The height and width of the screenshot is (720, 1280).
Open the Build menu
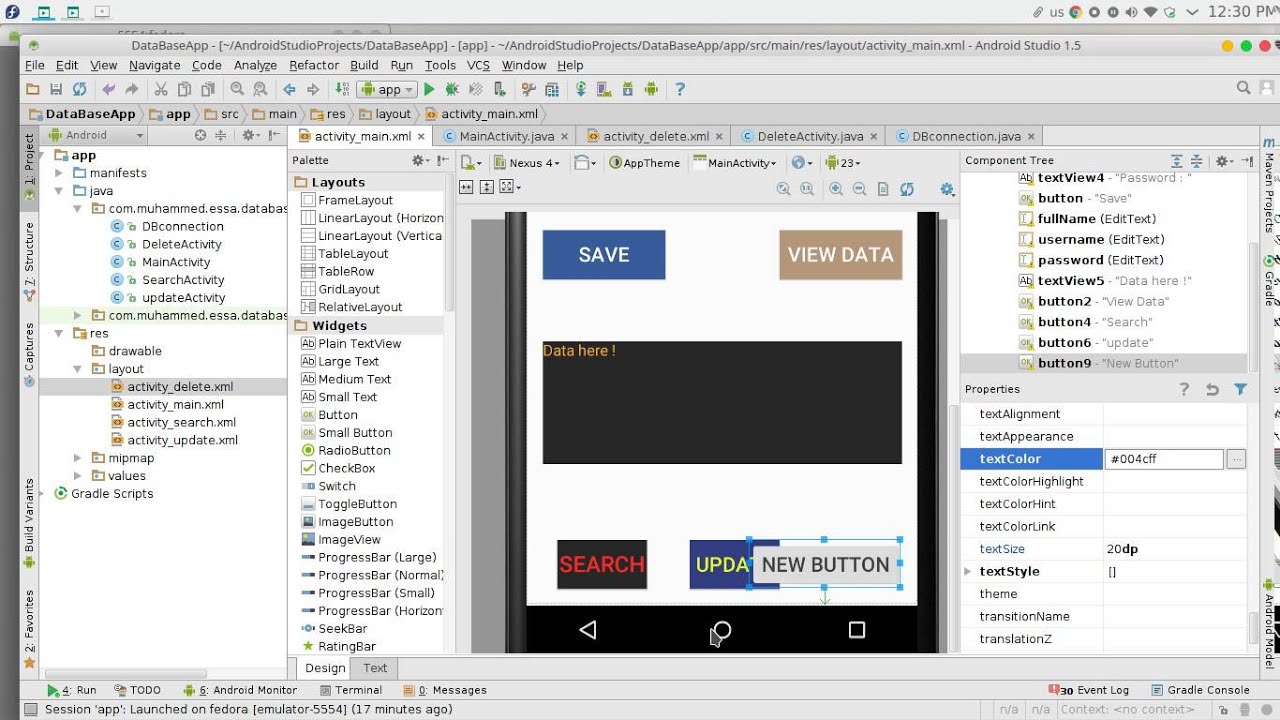click(364, 65)
